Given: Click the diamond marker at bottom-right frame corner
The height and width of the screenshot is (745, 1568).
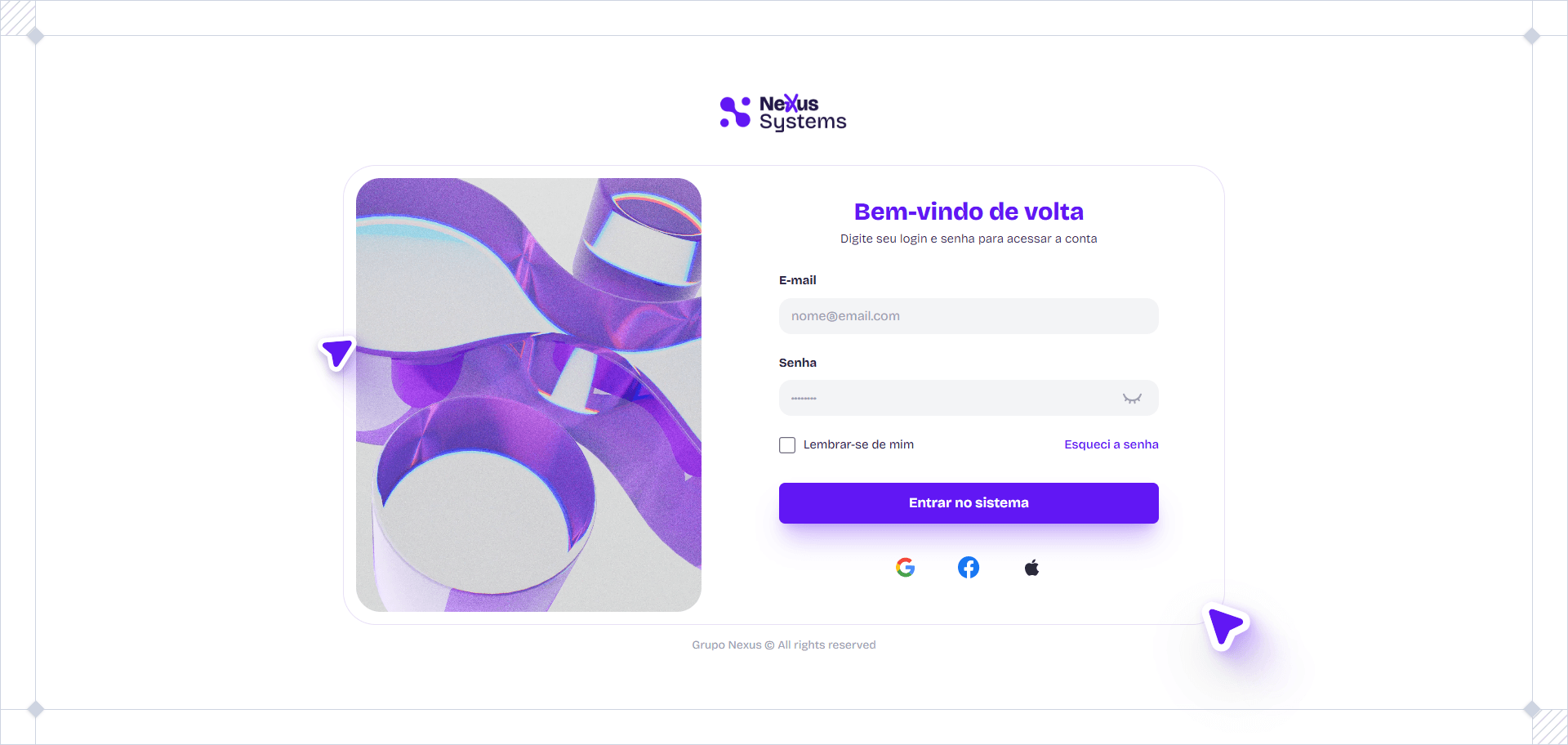Looking at the screenshot, I should tap(1532, 709).
